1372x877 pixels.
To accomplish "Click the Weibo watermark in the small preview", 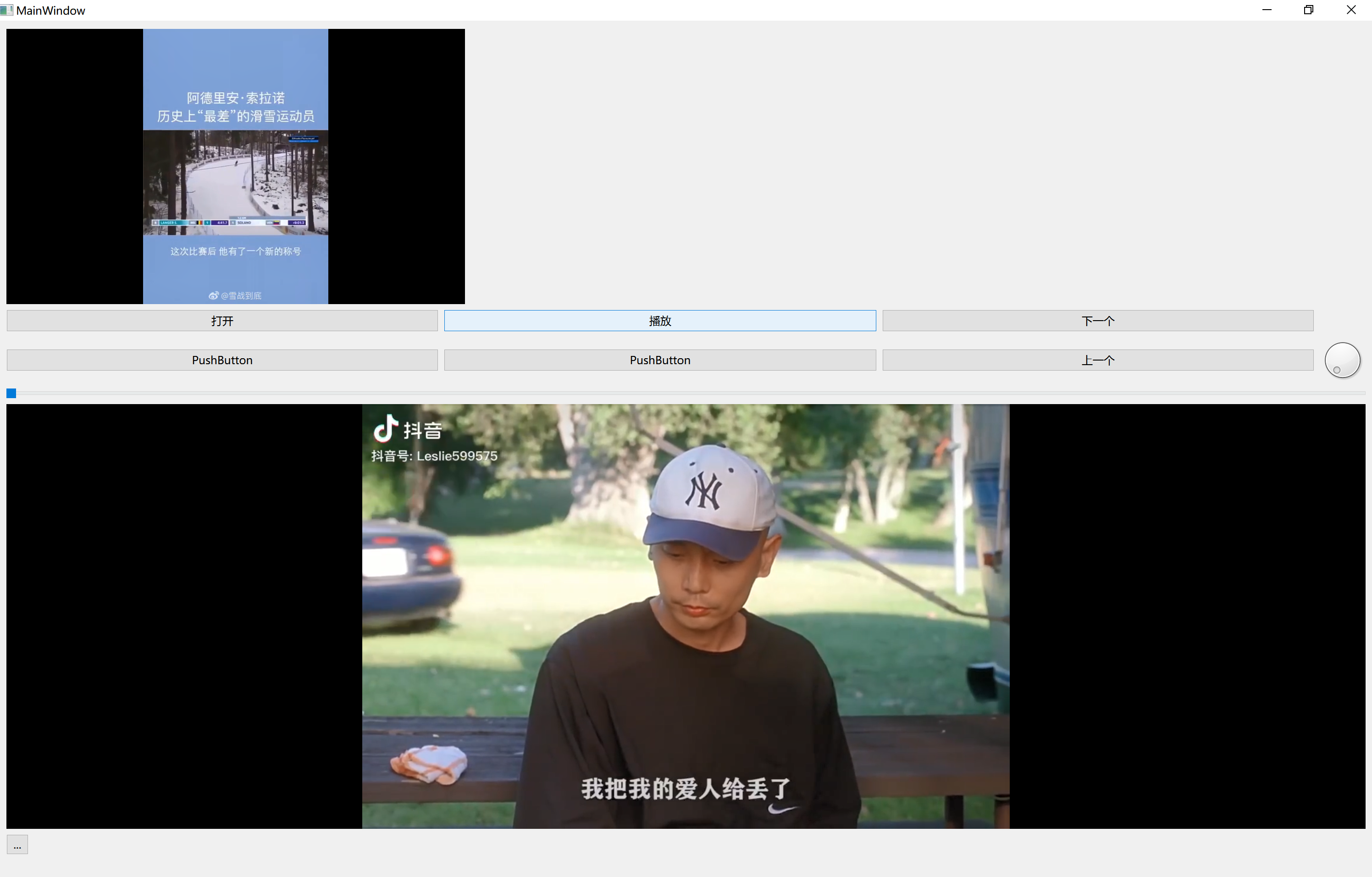I will tap(235, 296).
